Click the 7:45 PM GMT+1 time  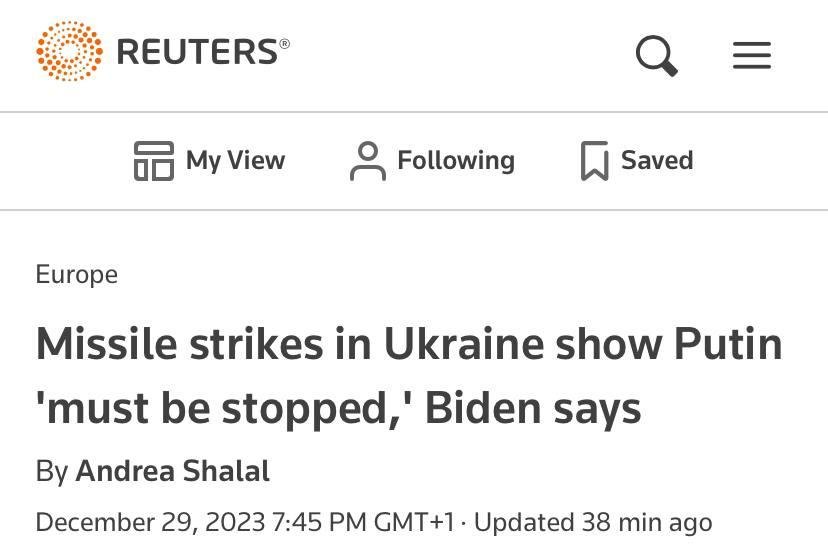point(363,522)
